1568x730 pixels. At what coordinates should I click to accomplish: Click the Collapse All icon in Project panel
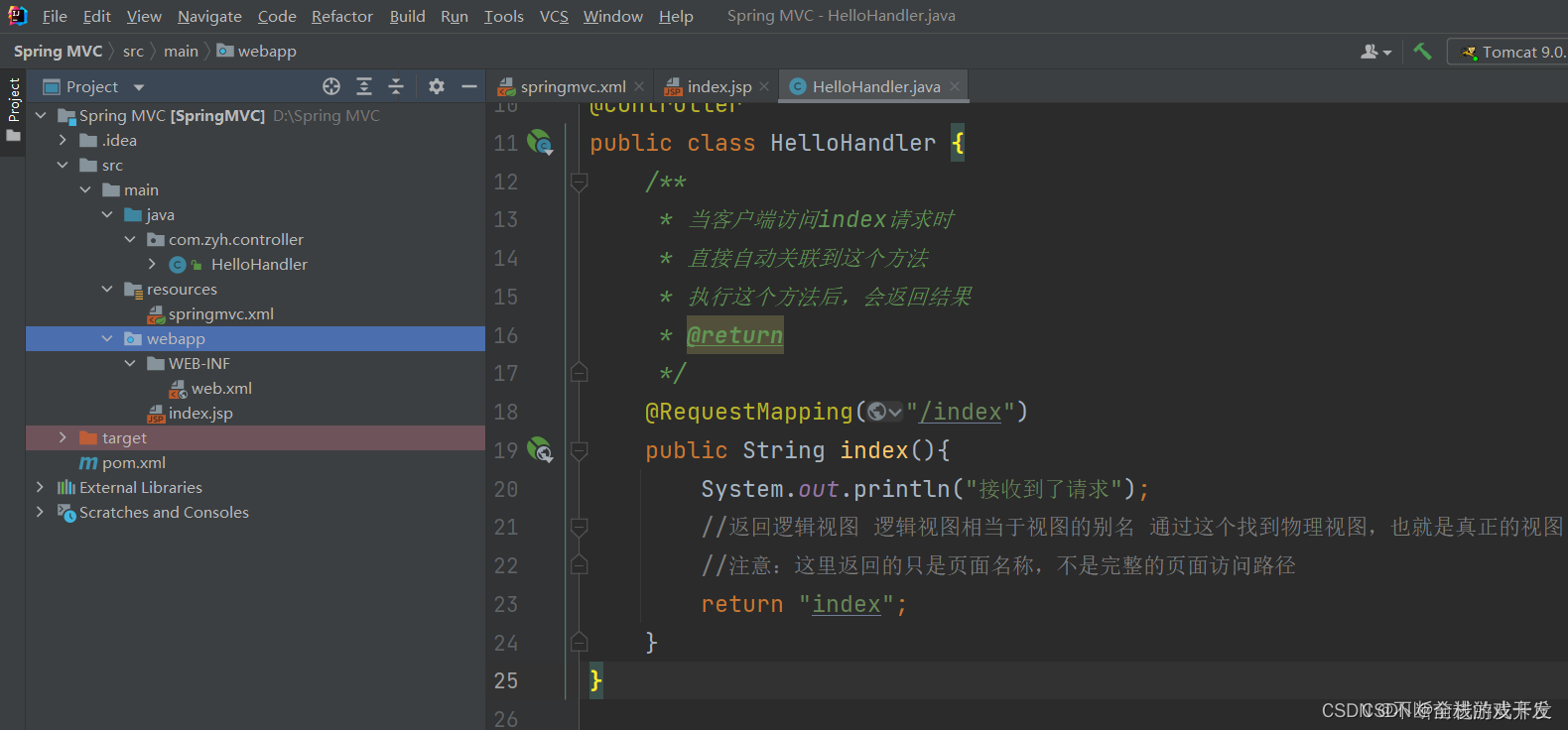click(396, 86)
